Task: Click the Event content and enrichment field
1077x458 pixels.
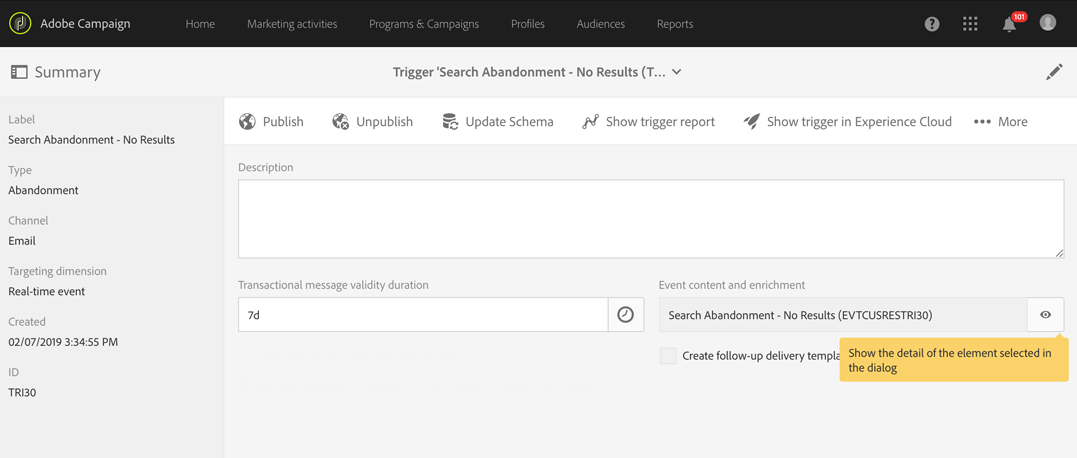Action: tap(843, 314)
